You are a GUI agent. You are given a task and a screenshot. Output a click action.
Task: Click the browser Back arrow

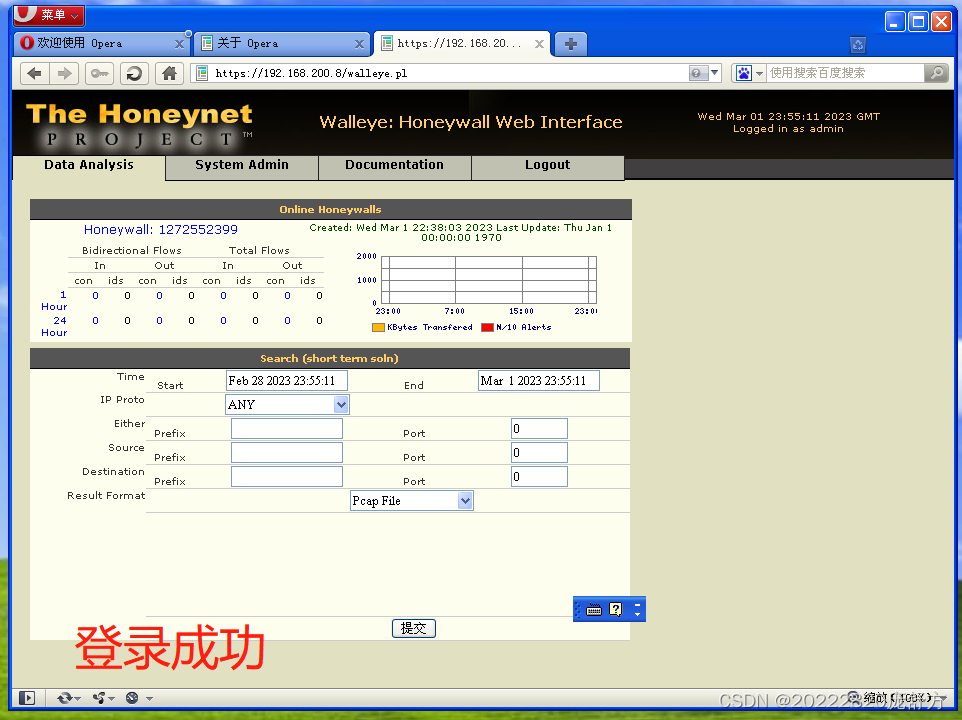(x=34, y=74)
